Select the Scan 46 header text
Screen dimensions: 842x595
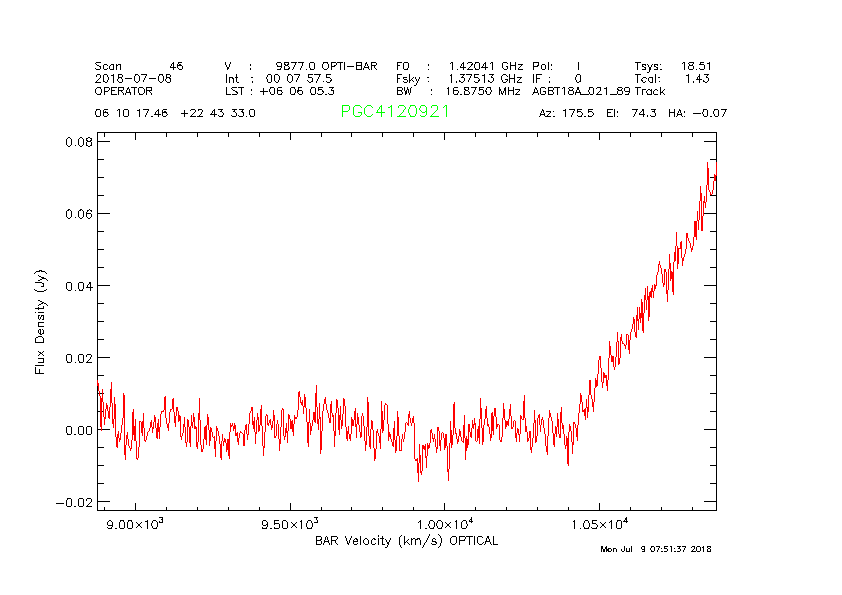coord(139,65)
